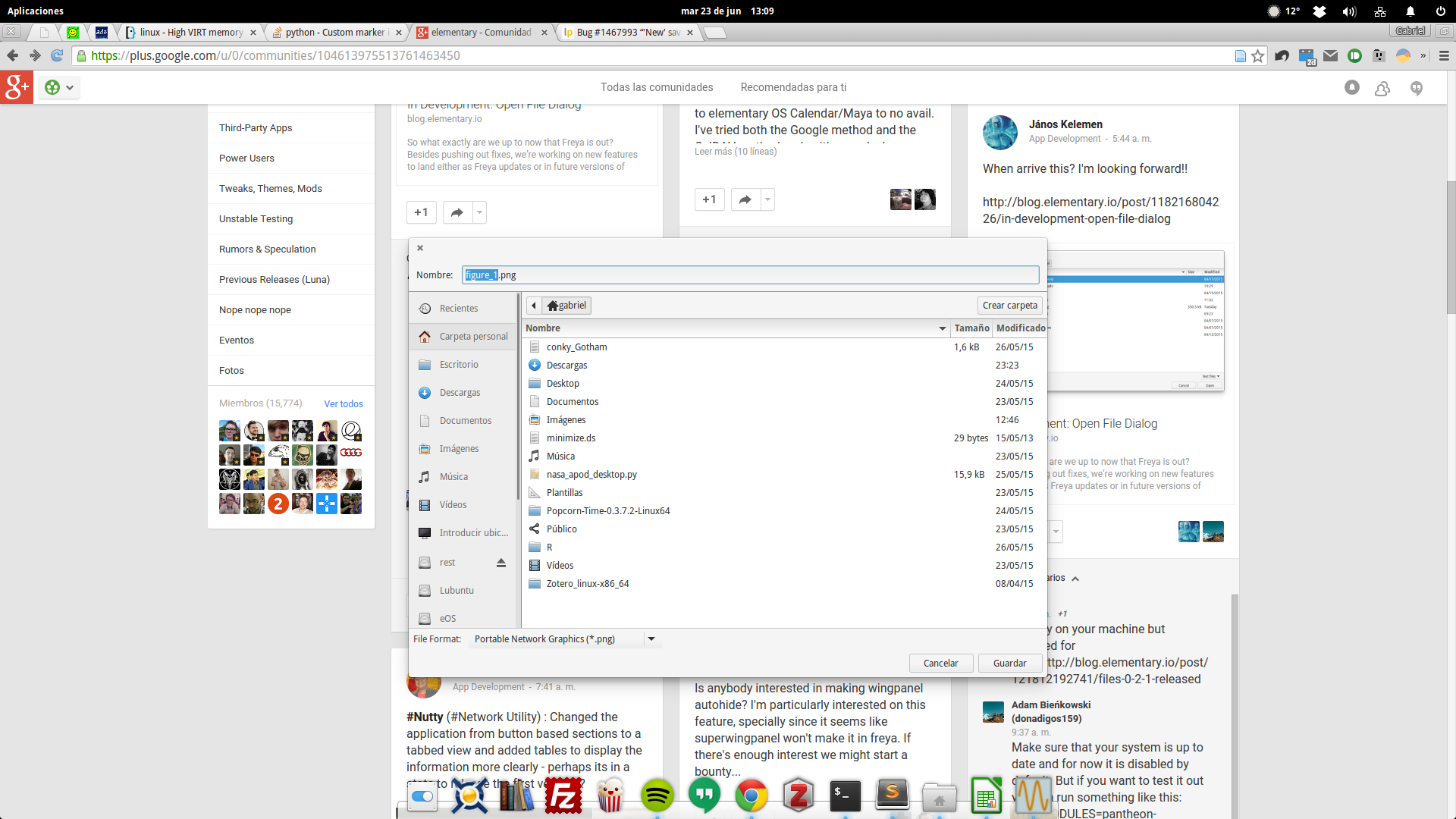The width and height of the screenshot is (1456, 819).
Task: Select Descargas in the dialog sidebar
Action: pos(464,393)
